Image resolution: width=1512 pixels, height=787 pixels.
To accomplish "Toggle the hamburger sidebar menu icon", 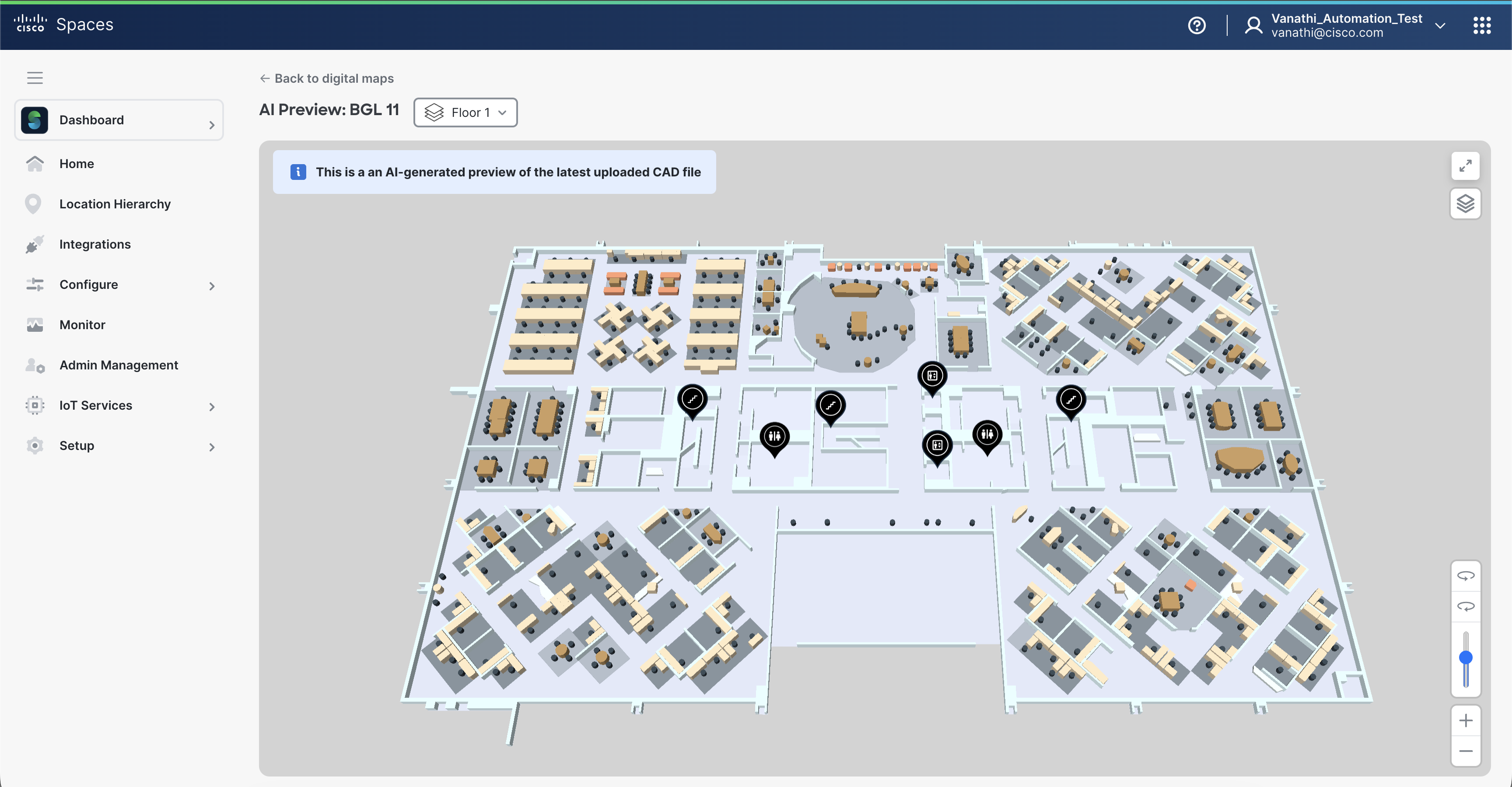I will 35,77.
